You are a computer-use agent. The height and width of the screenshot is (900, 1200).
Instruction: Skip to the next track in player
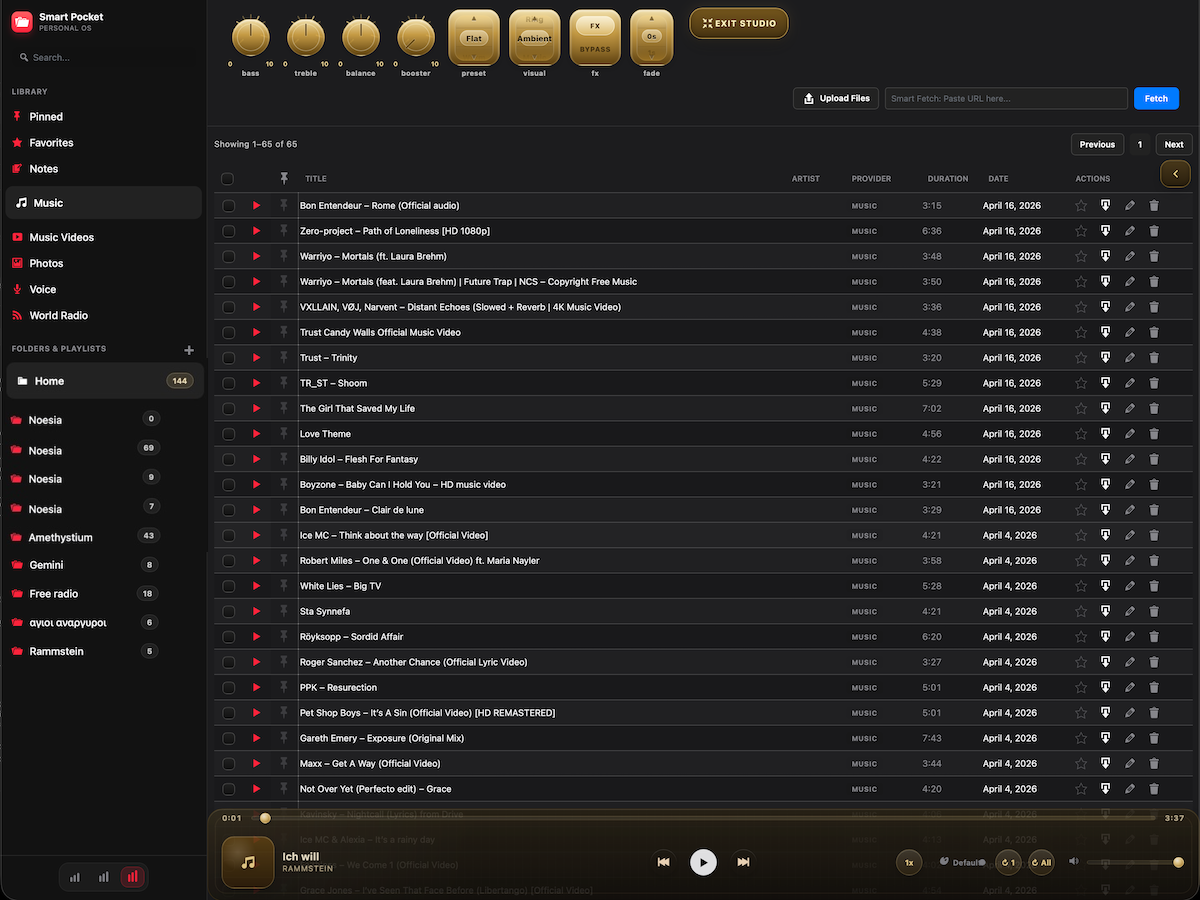point(743,862)
